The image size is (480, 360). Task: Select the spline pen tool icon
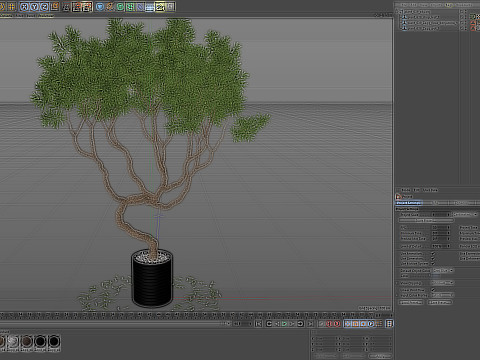click(x=110, y=7)
